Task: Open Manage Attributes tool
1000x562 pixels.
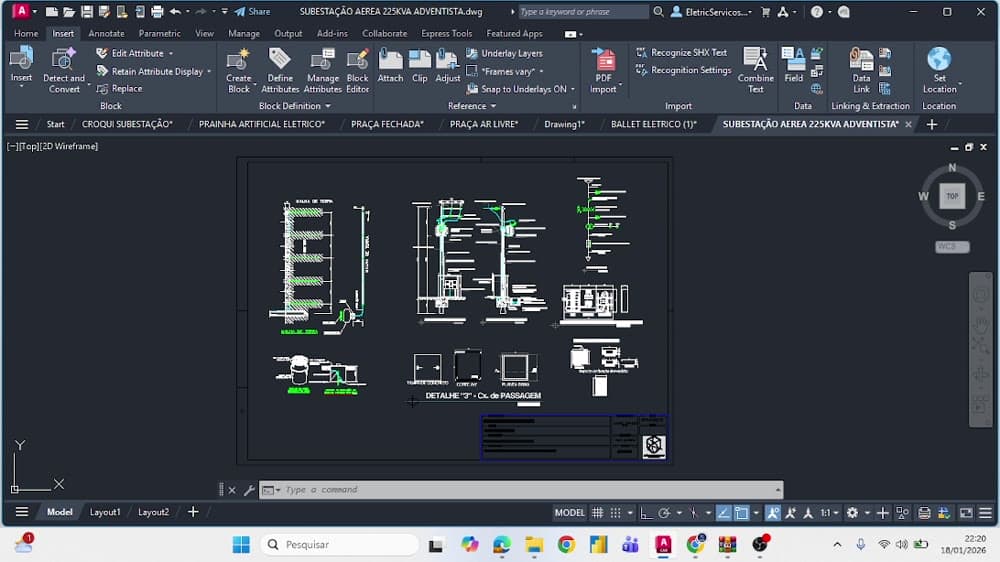Action: 323,70
